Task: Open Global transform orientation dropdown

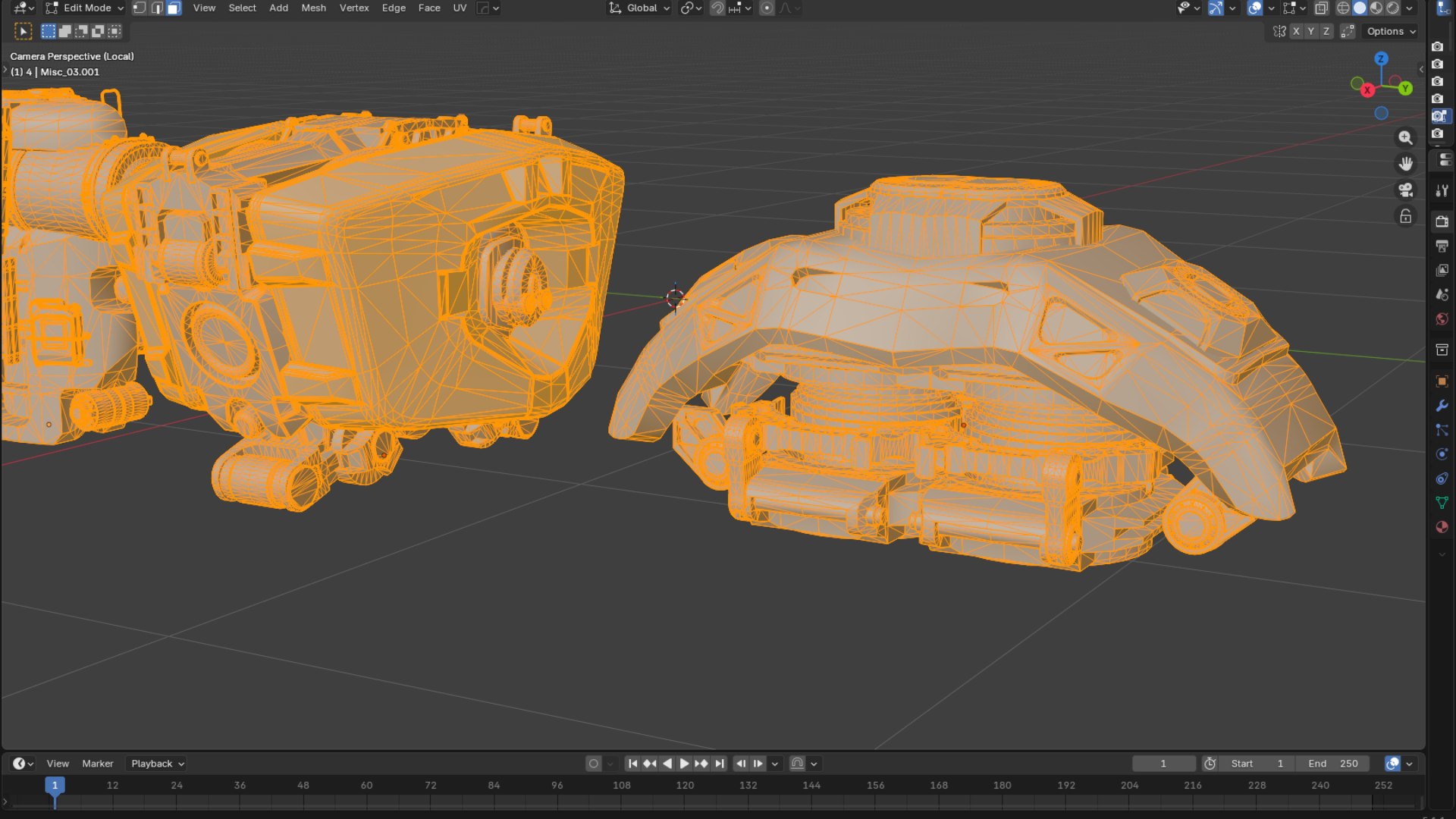Action: coord(640,8)
